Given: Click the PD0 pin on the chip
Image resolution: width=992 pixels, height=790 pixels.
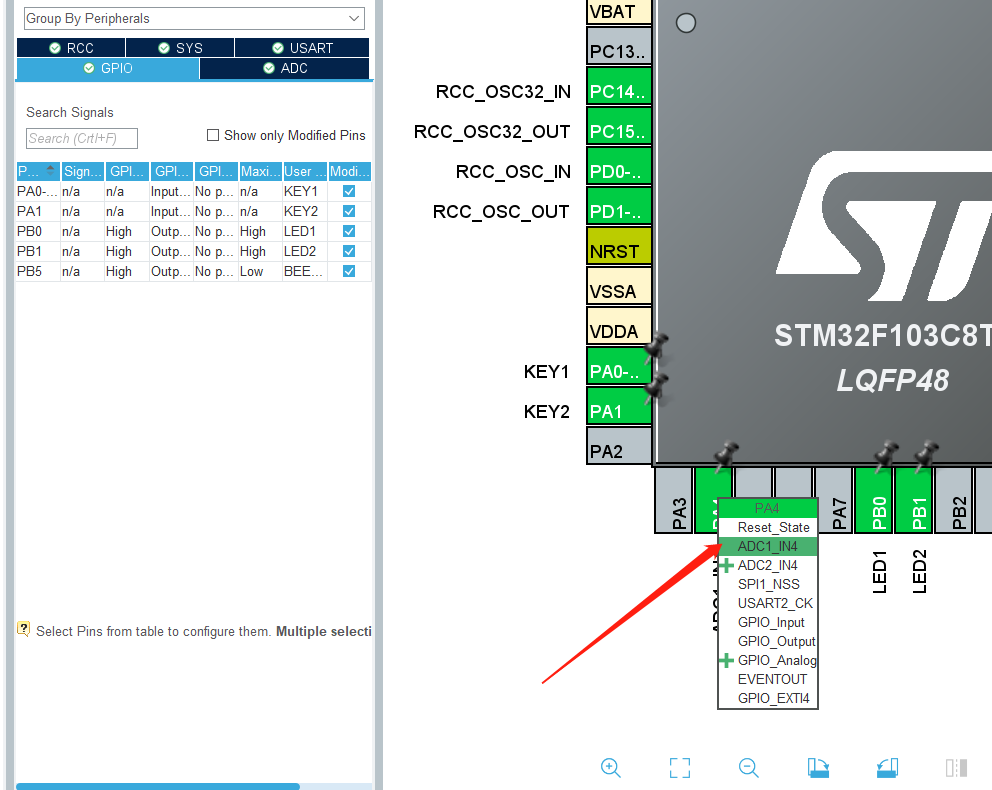Looking at the screenshot, I should [x=619, y=165].
